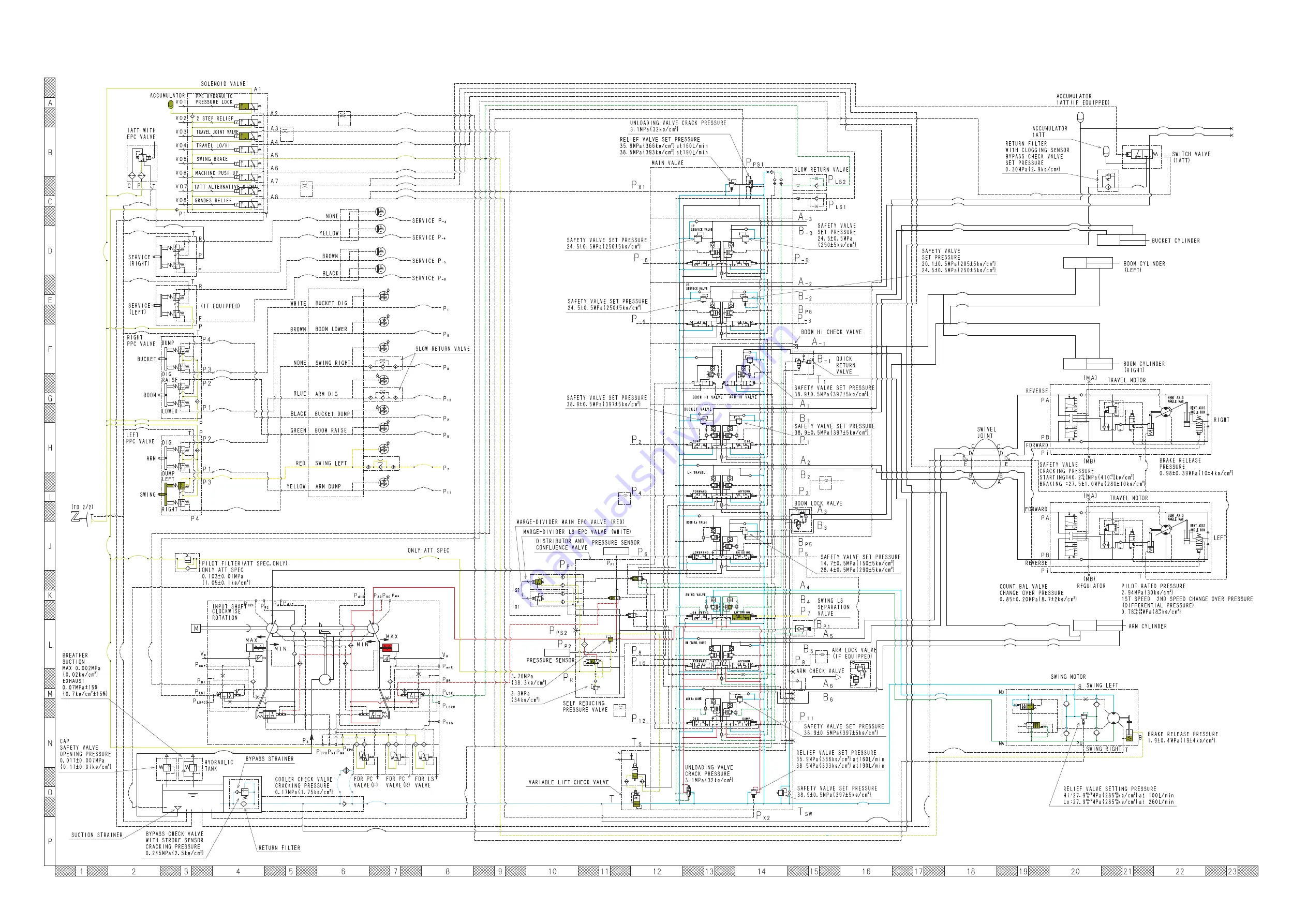Click the ARM LOCK VALVE (IF EQUIPPED) label
1307x924 pixels.
point(854,653)
